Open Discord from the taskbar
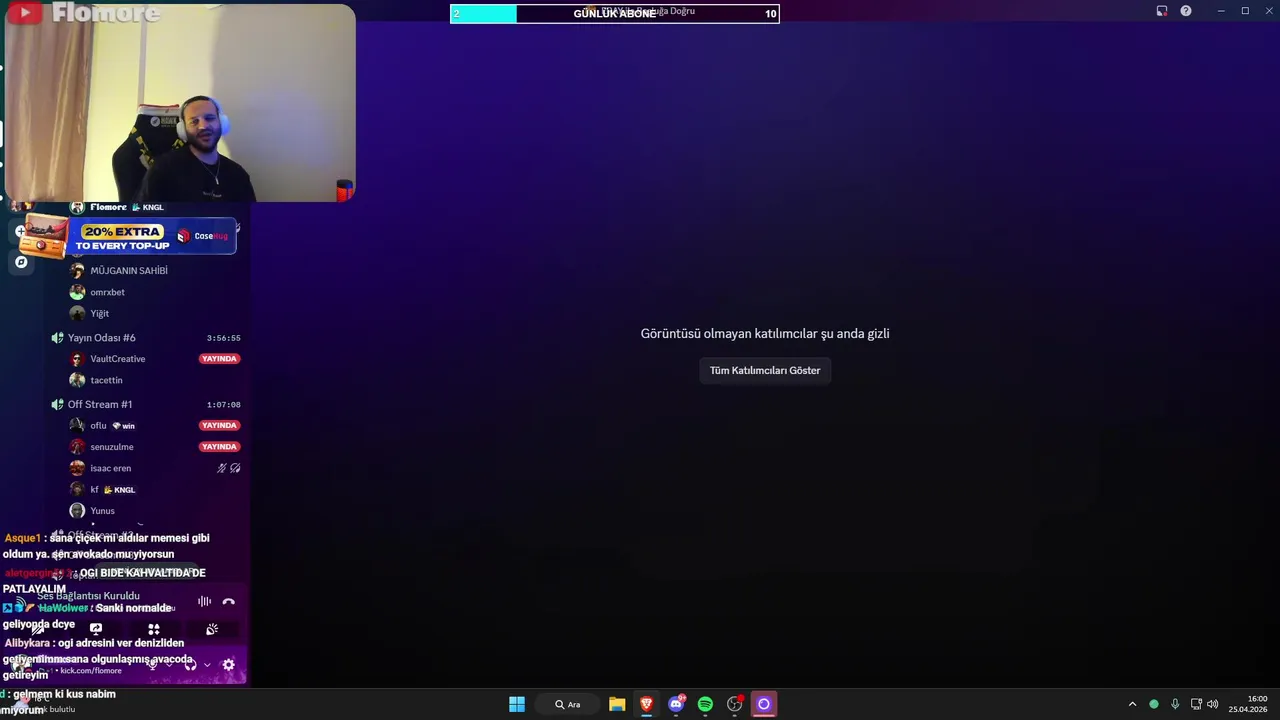1280x720 pixels. [x=676, y=704]
